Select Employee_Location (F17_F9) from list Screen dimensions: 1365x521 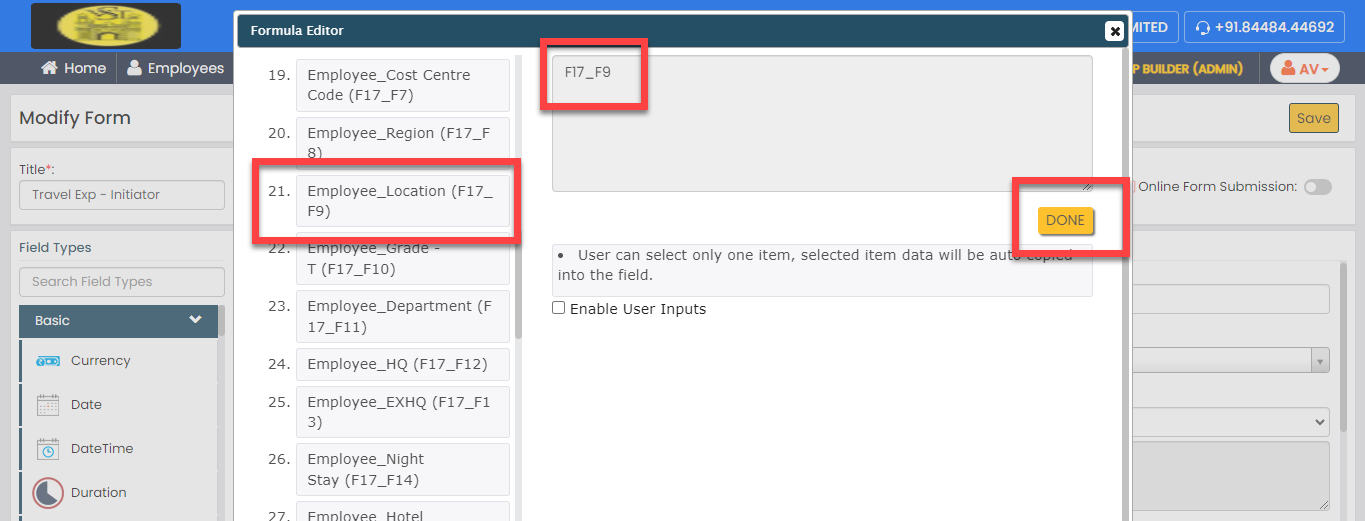tap(402, 201)
